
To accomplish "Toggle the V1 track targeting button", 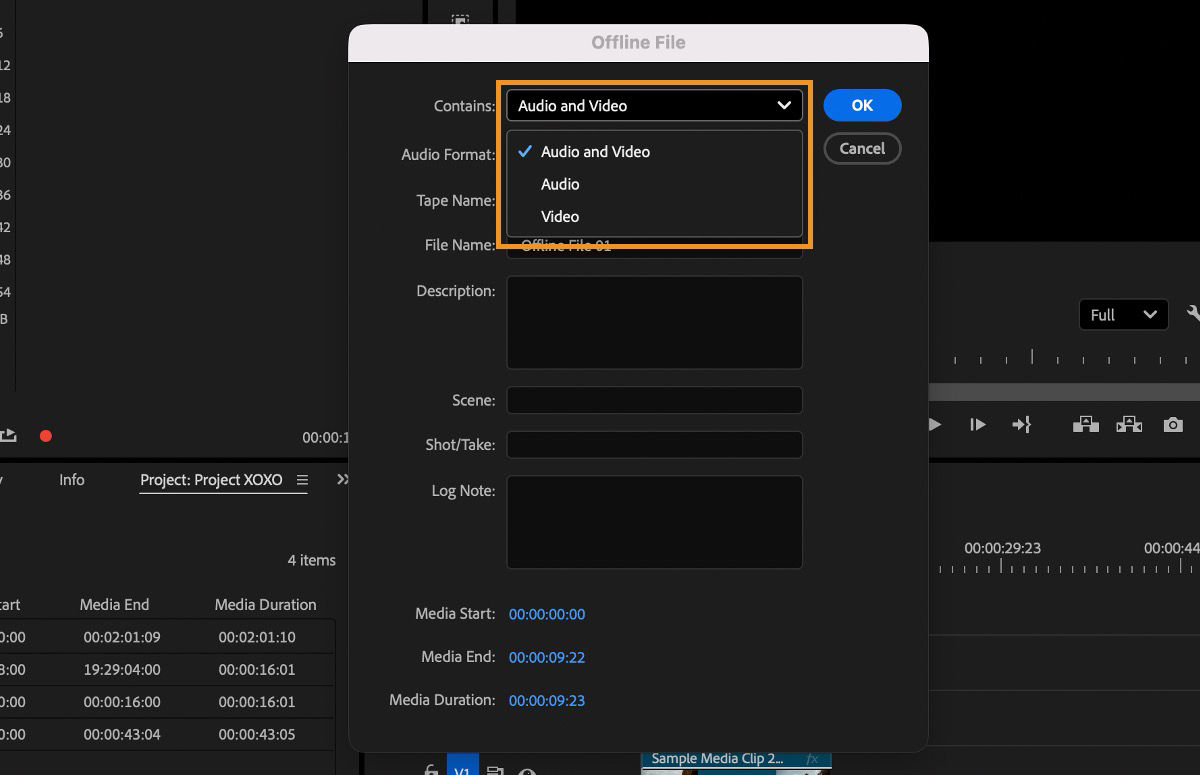I will 462,769.
